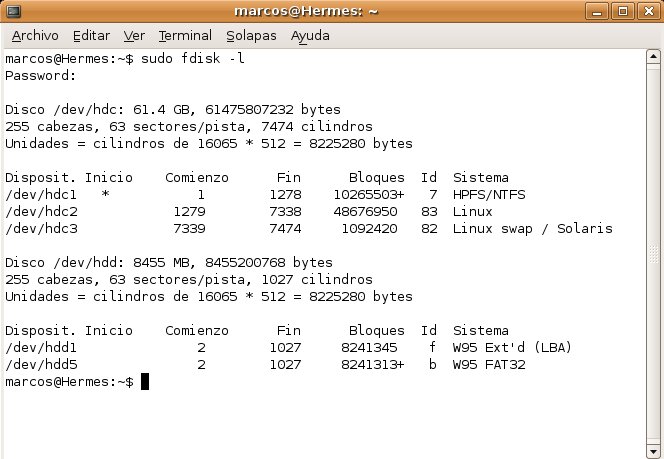The width and height of the screenshot is (664, 459).
Task: Click the window menu icon in title bar
Action: pos(13,12)
